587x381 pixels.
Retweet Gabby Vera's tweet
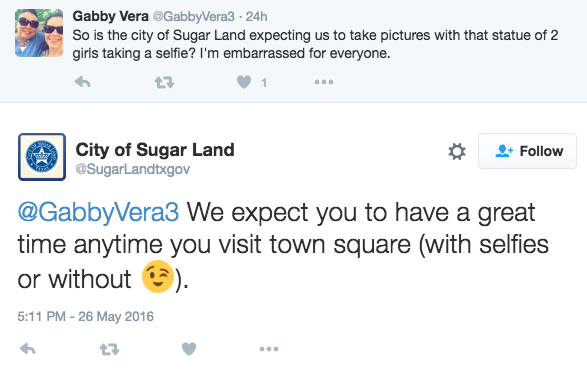click(164, 82)
